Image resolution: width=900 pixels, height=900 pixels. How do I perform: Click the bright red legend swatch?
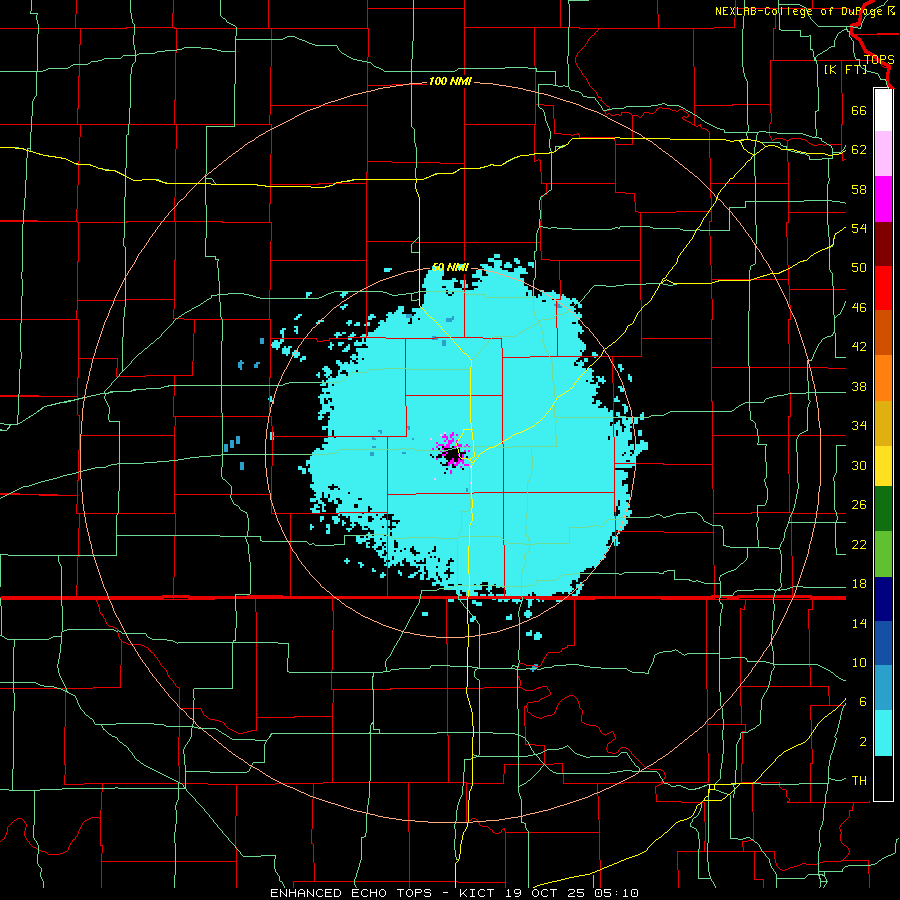883,288
